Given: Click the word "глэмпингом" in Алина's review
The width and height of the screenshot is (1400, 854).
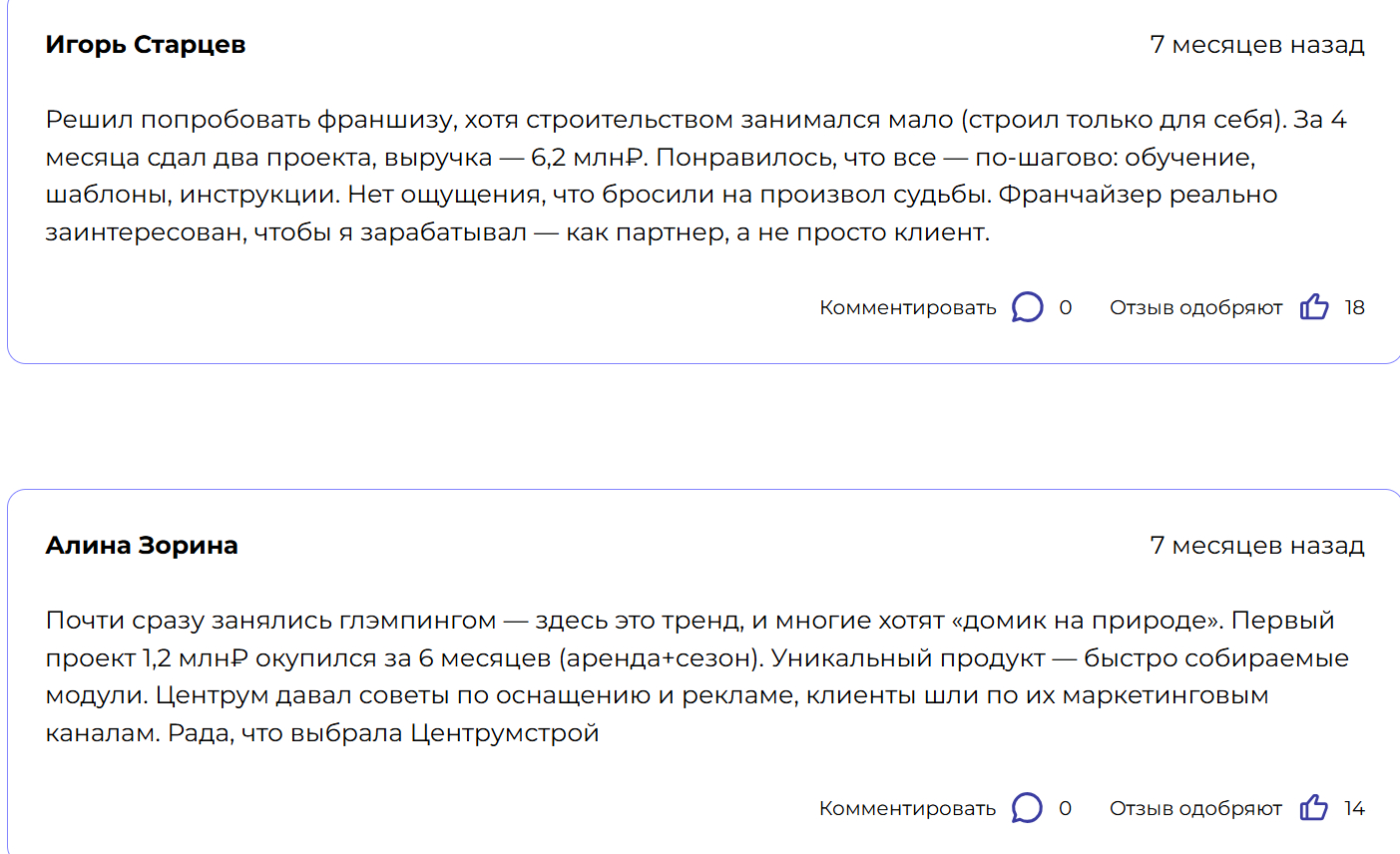Looking at the screenshot, I should tap(417, 621).
